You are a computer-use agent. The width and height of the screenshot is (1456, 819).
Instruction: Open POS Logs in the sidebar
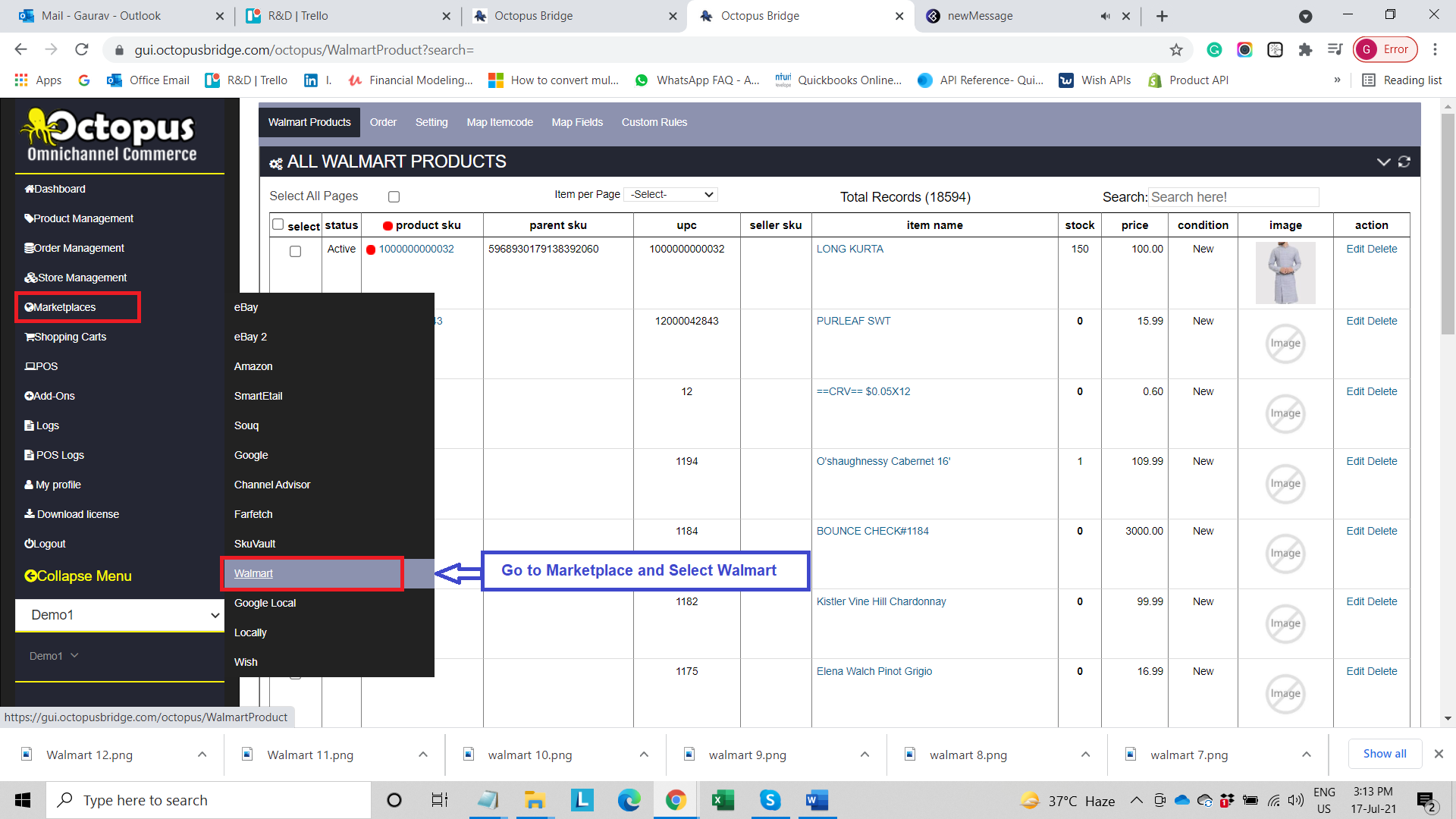(54, 455)
